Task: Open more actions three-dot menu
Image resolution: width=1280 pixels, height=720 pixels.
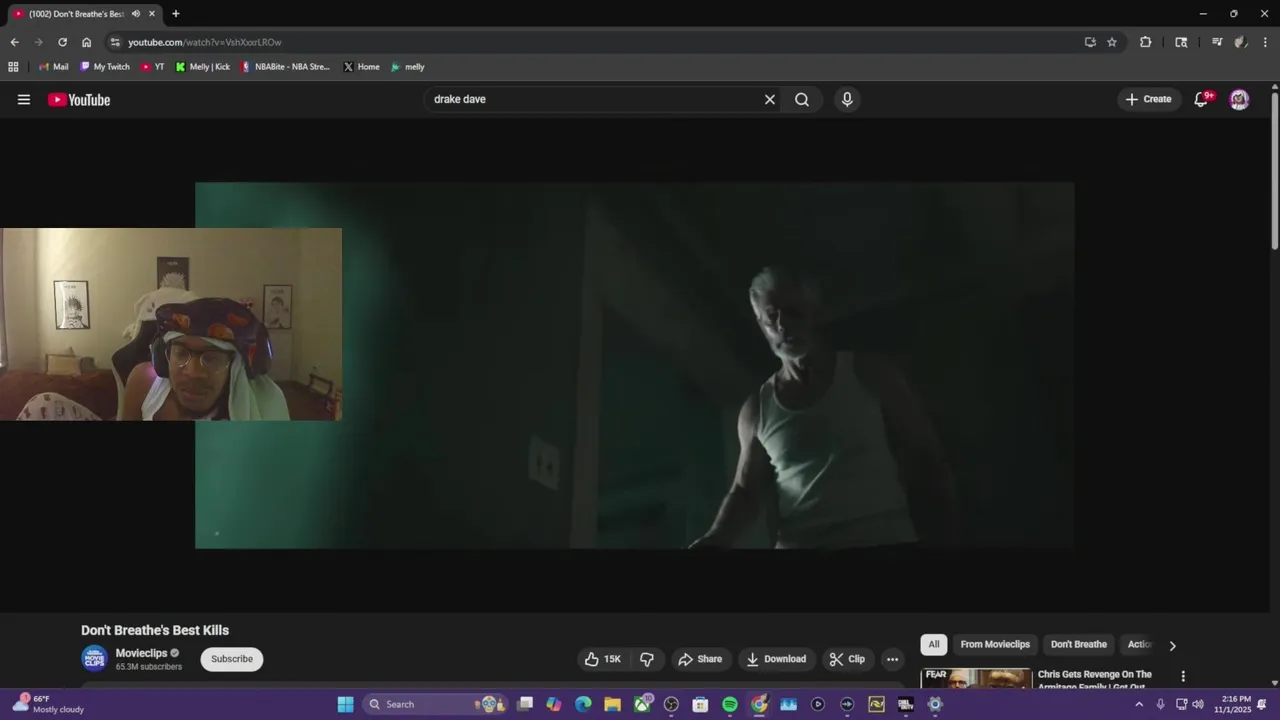Action: click(892, 659)
